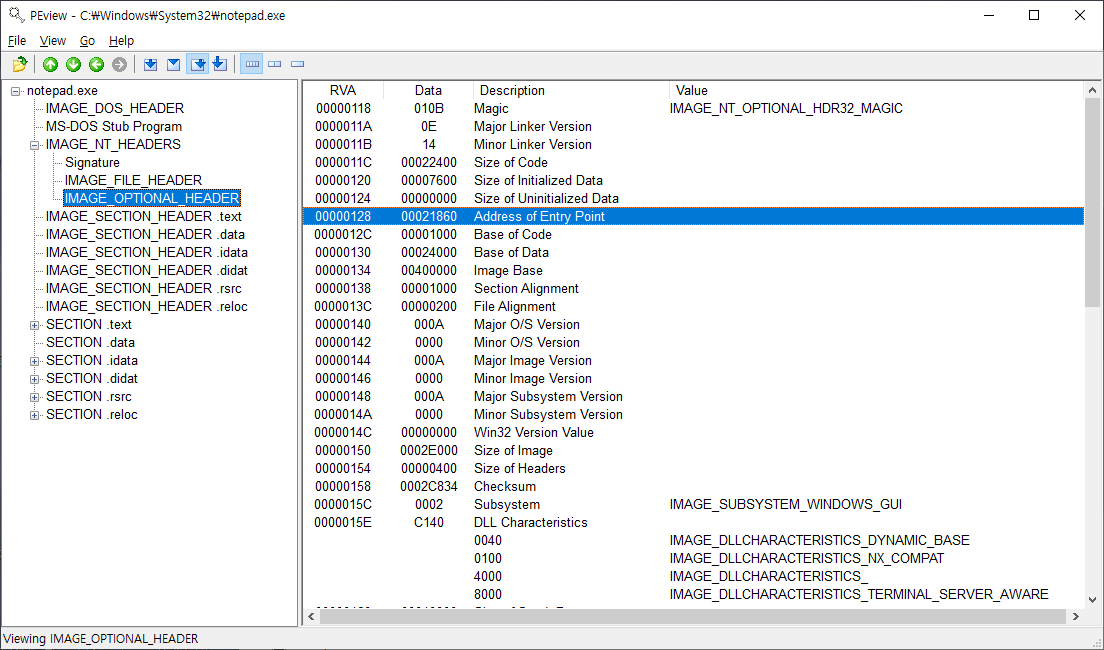Click the Data column header

coord(428,90)
